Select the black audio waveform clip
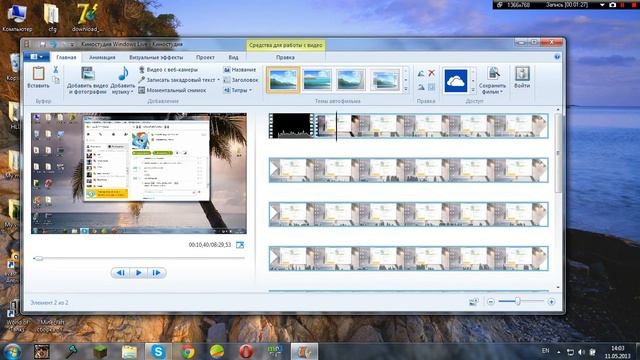The image size is (640, 360). tap(292, 126)
